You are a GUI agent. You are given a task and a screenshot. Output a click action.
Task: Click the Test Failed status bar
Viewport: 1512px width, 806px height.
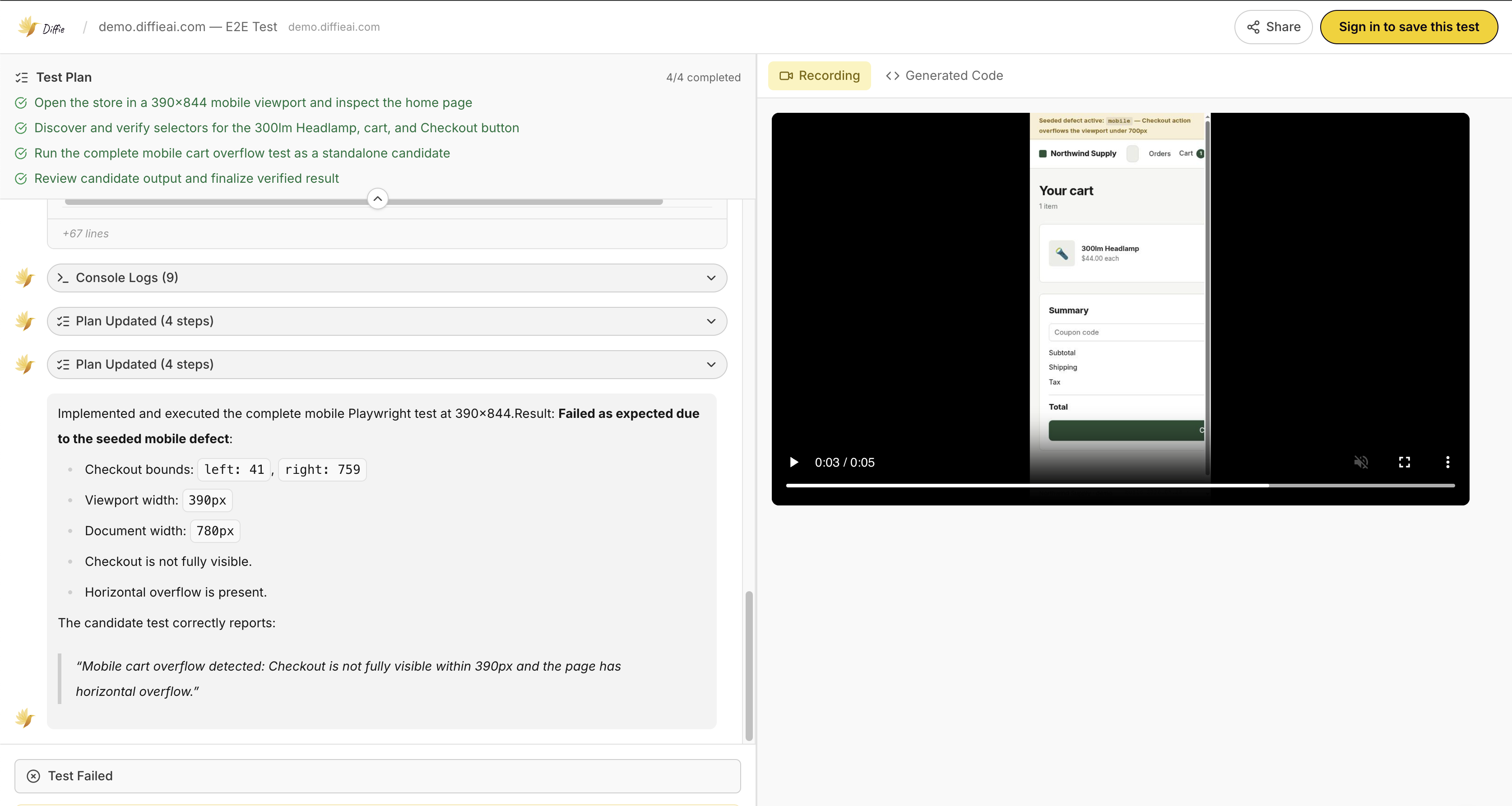click(x=377, y=776)
